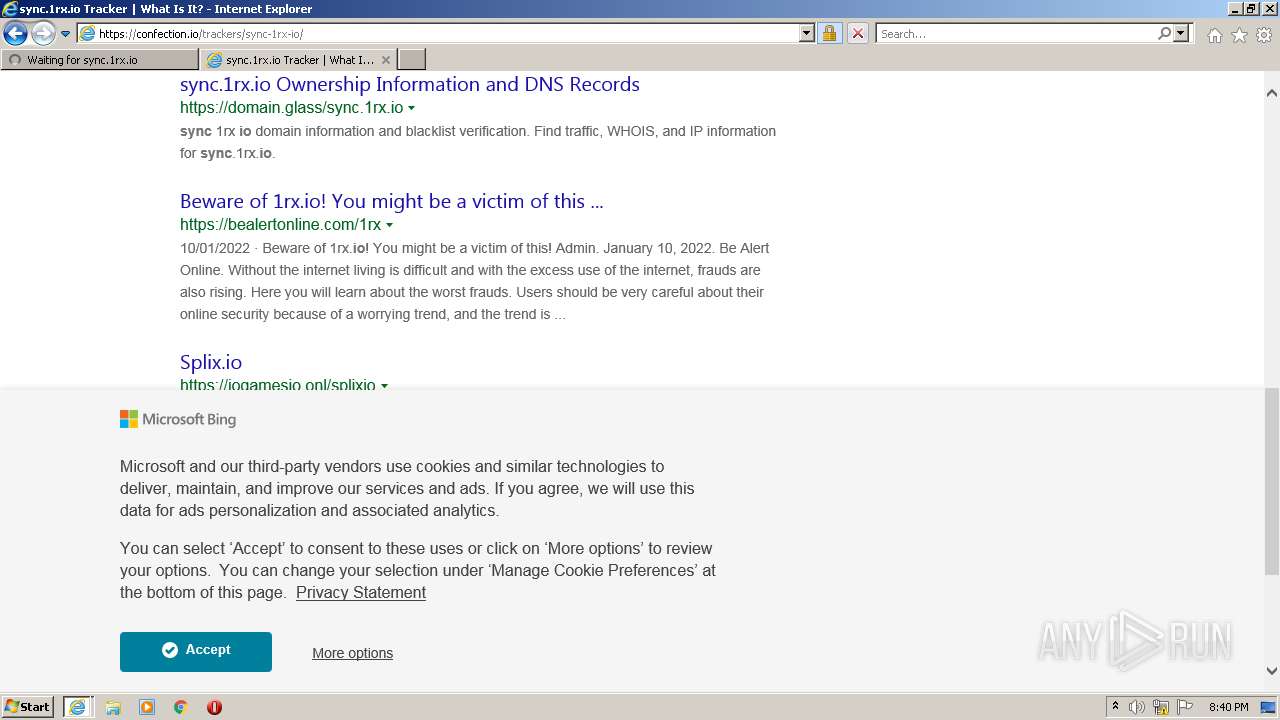1280x720 pixels.
Task: Open a new blank tab
Action: pos(412,60)
